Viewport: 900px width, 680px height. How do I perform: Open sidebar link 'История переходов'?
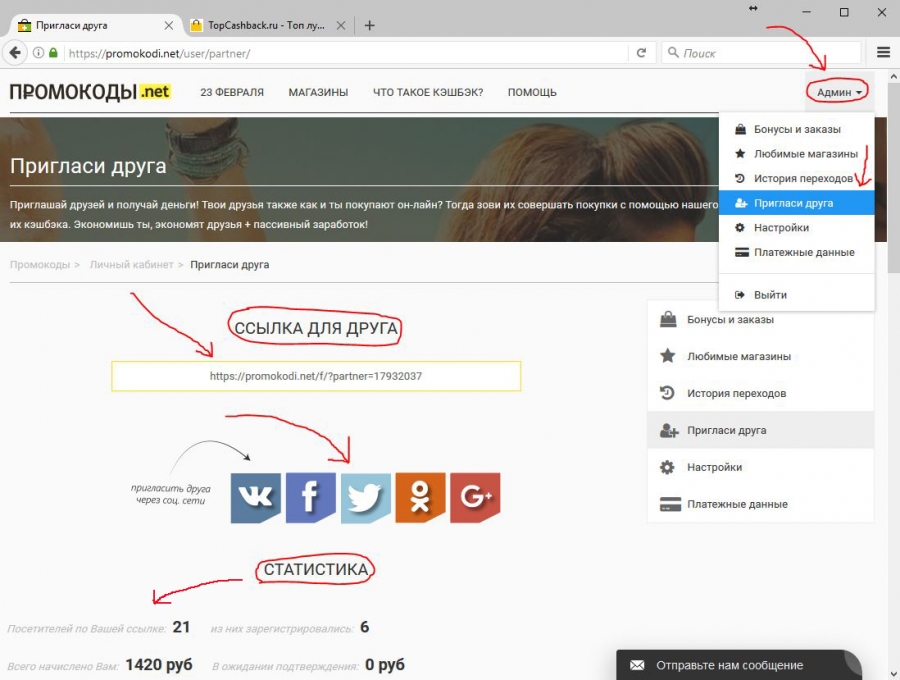(761, 393)
